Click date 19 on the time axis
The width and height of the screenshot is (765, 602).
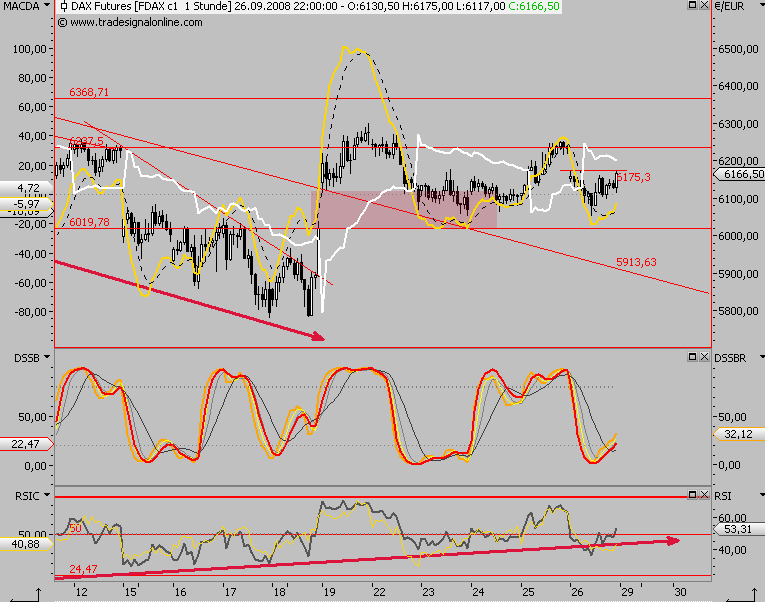(x=329, y=592)
